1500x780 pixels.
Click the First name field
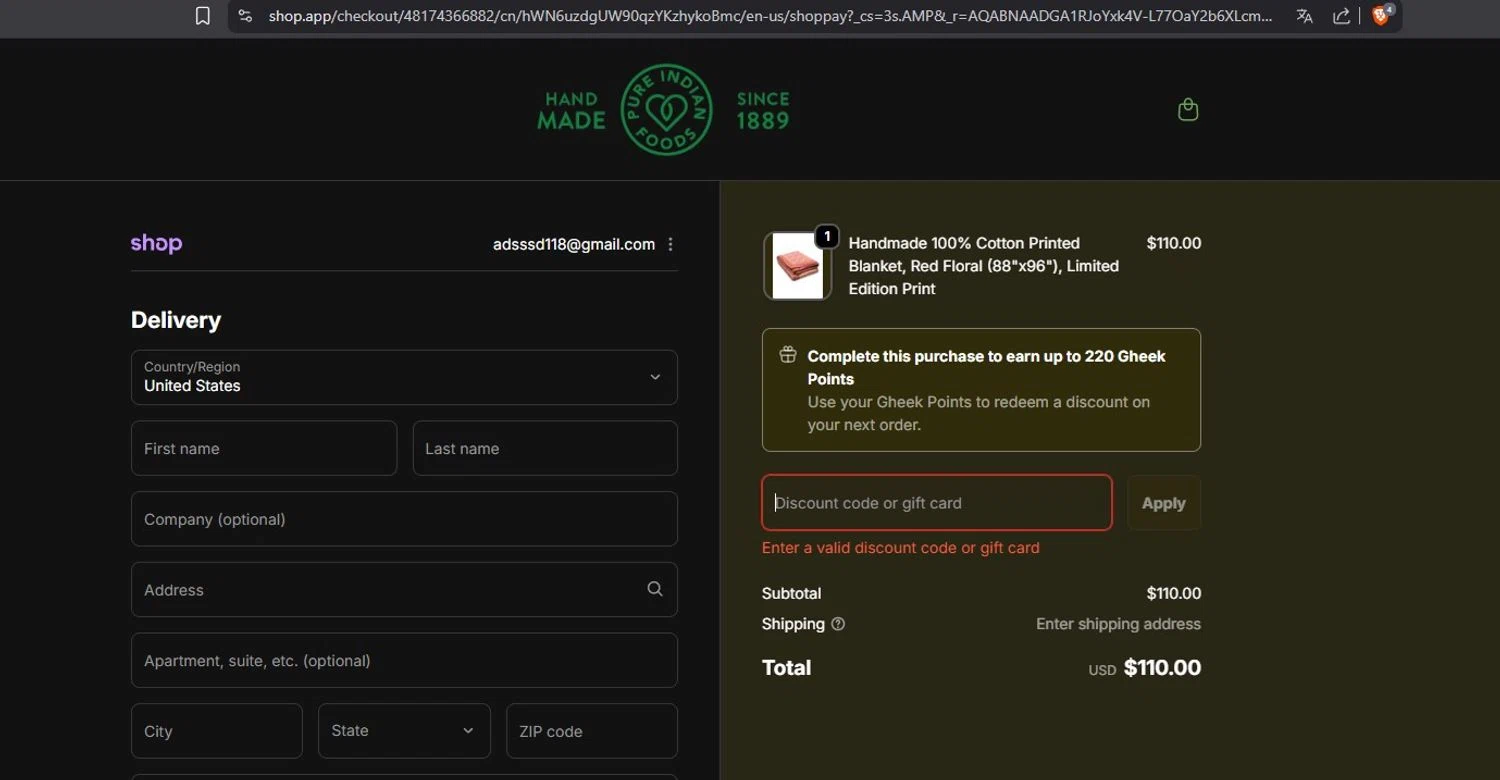tap(264, 448)
